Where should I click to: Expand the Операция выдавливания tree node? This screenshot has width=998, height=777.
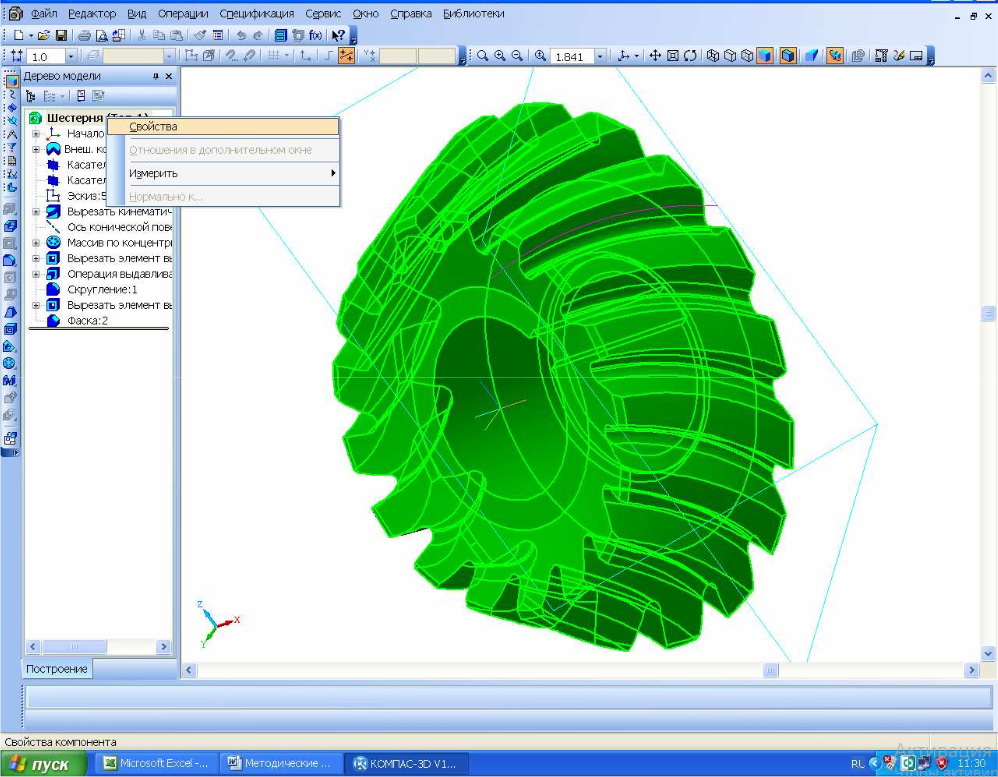[x=36, y=274]
